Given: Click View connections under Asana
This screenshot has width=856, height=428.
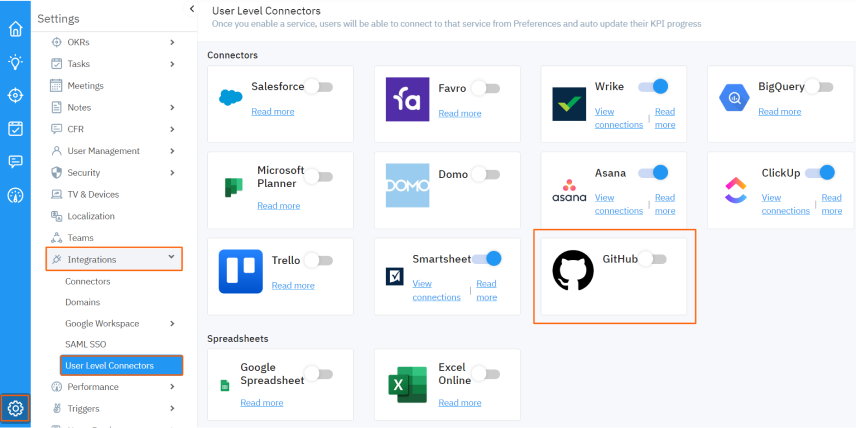Looking at the screenshot, I should tap(619, 204).
